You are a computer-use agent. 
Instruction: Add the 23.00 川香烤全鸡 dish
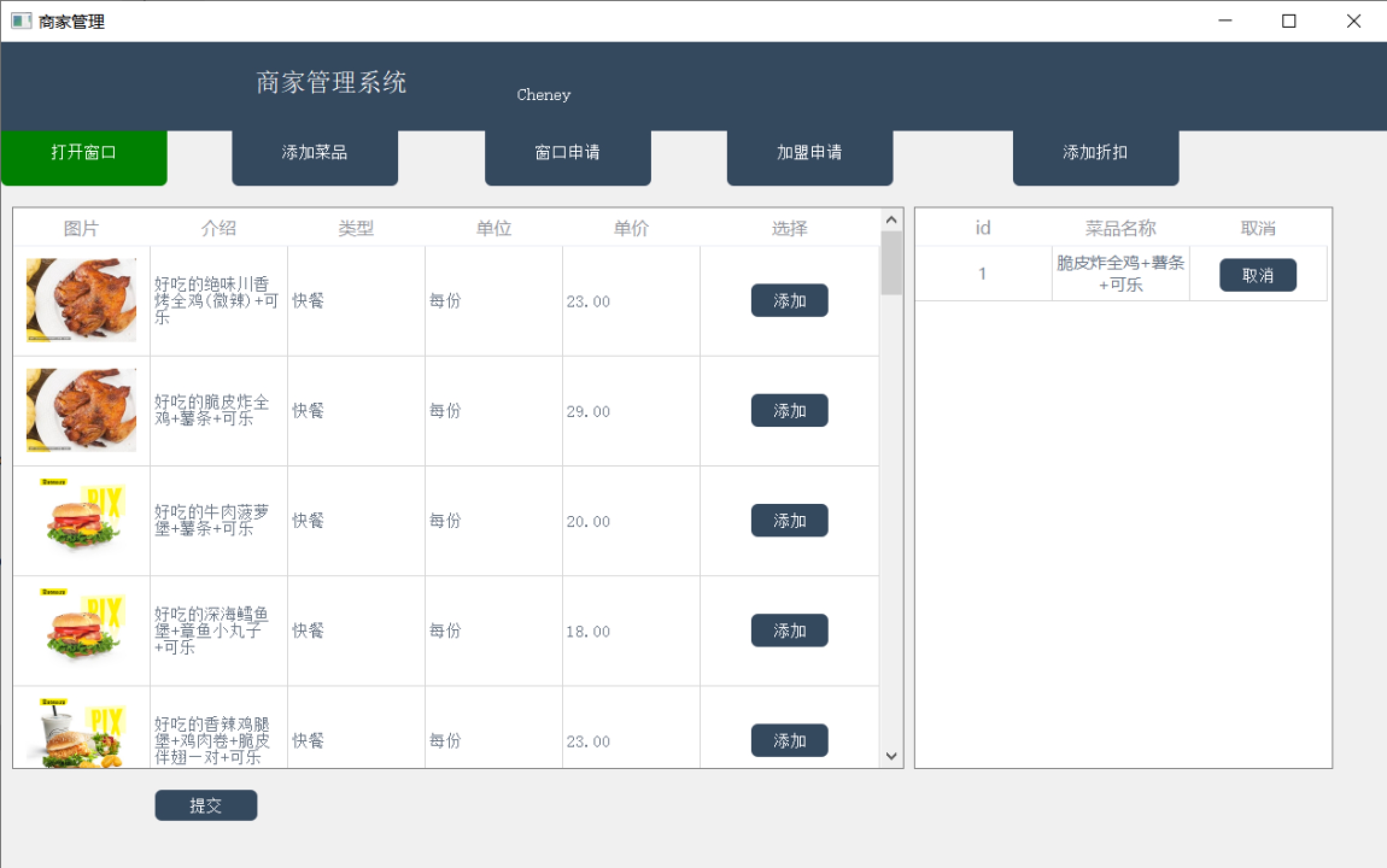pyautogui.click(x=789, y=300)
